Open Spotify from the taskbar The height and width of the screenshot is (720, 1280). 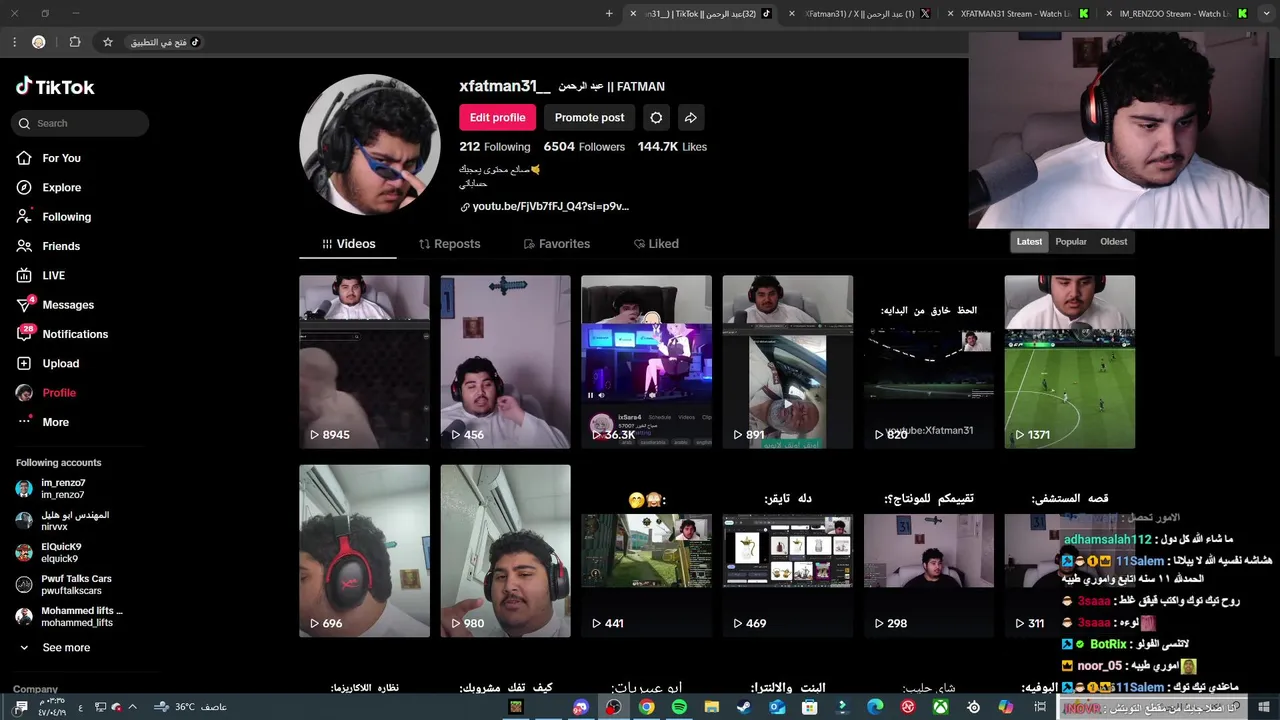click(x=679, y=707)
